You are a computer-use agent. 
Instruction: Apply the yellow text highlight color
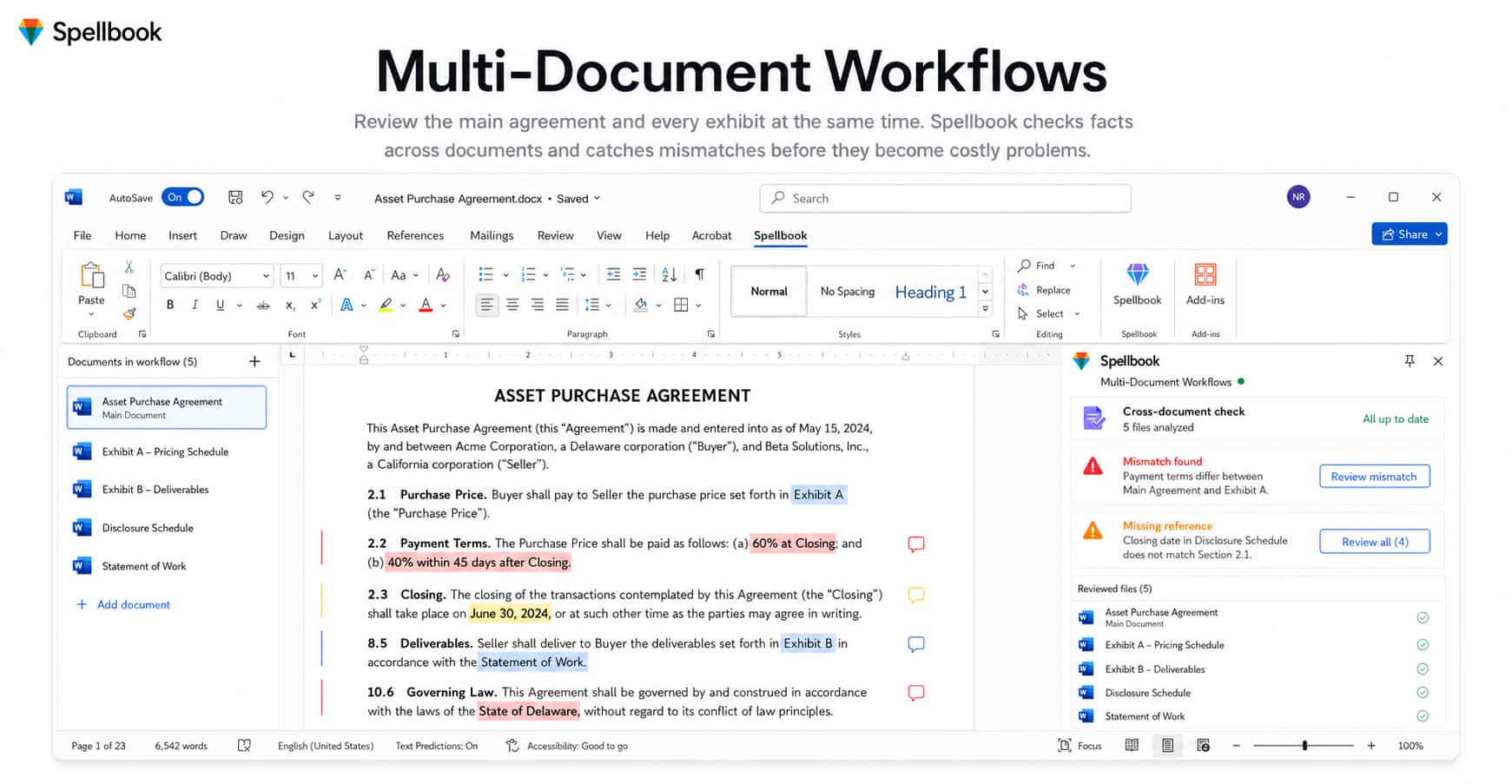tap(386, 305)
